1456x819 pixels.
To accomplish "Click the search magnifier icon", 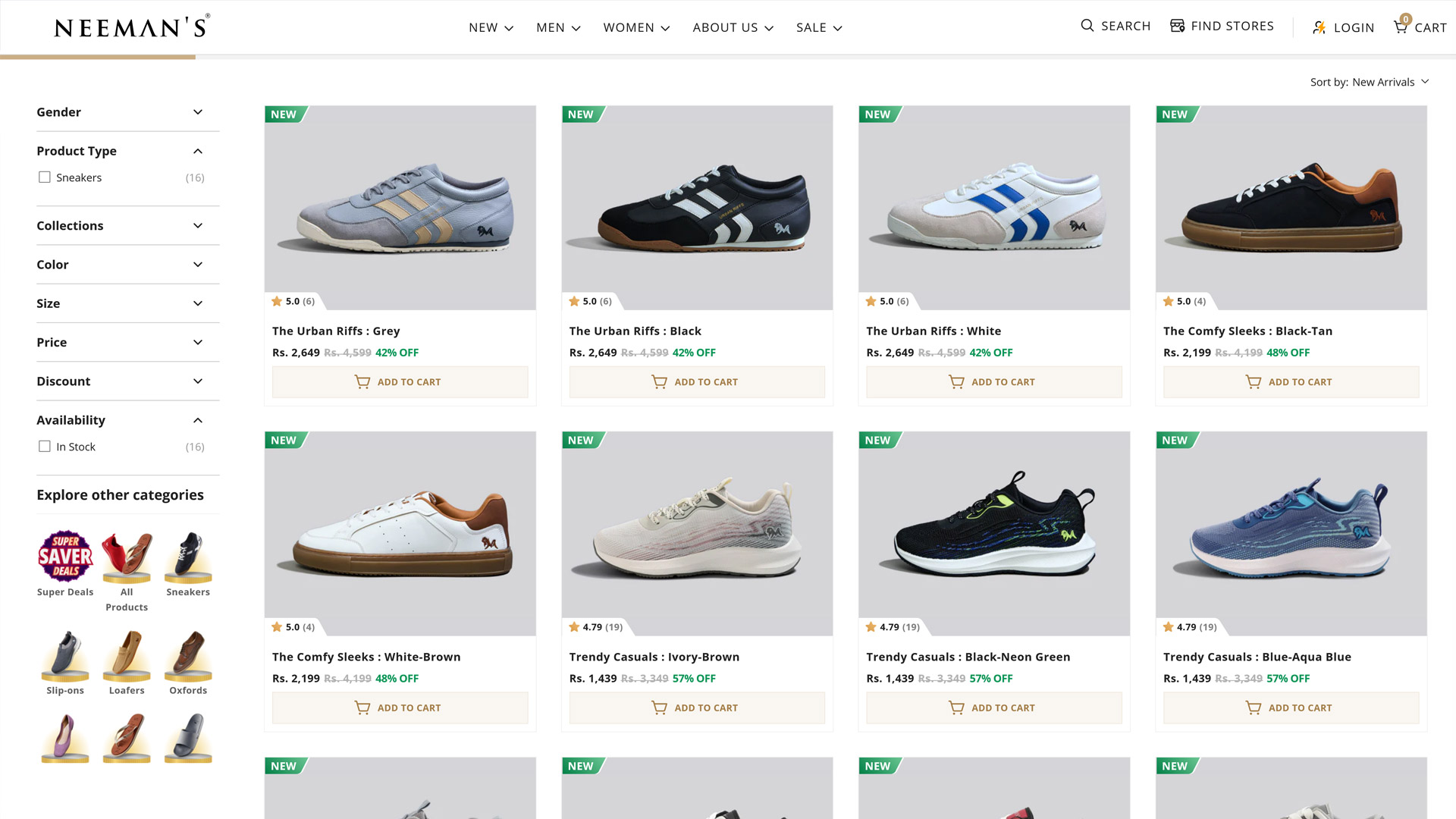I will point(1087,26).
